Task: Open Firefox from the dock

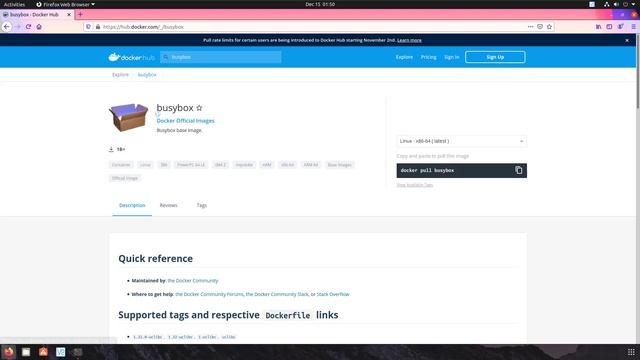Action: click(9, 352)
